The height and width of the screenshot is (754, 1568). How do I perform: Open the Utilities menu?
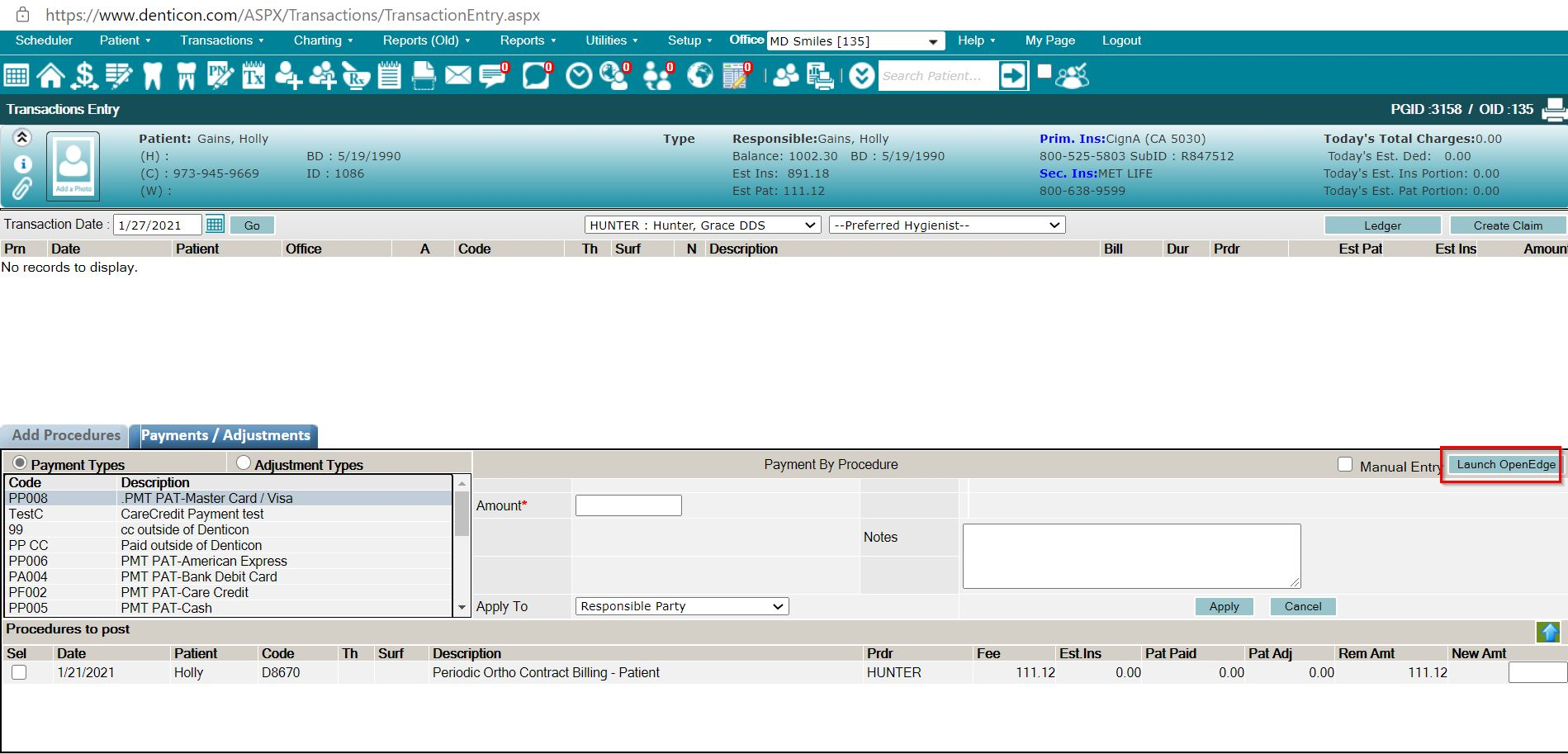(612, 40)
